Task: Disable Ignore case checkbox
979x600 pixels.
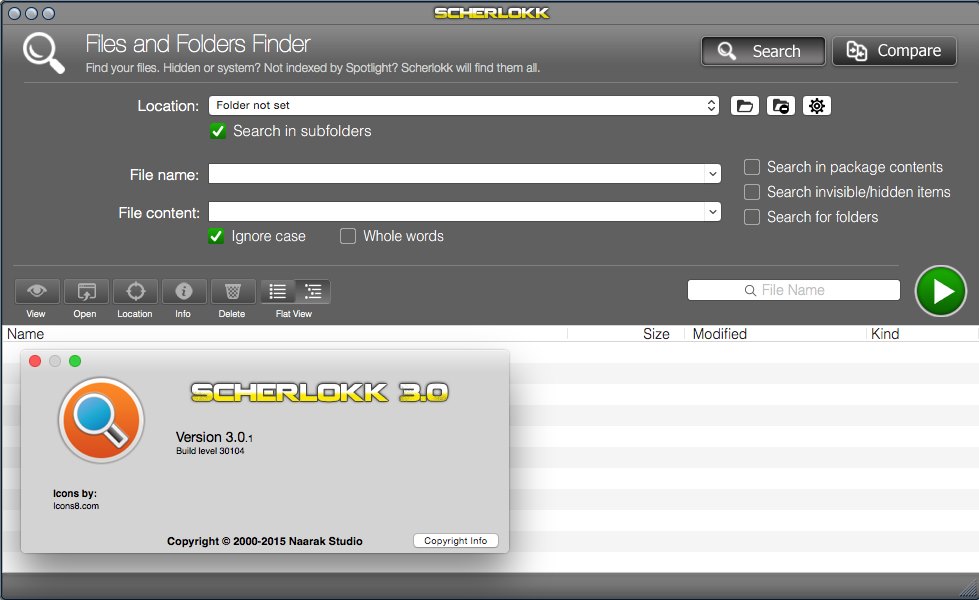Action: (x=216, y=236)
